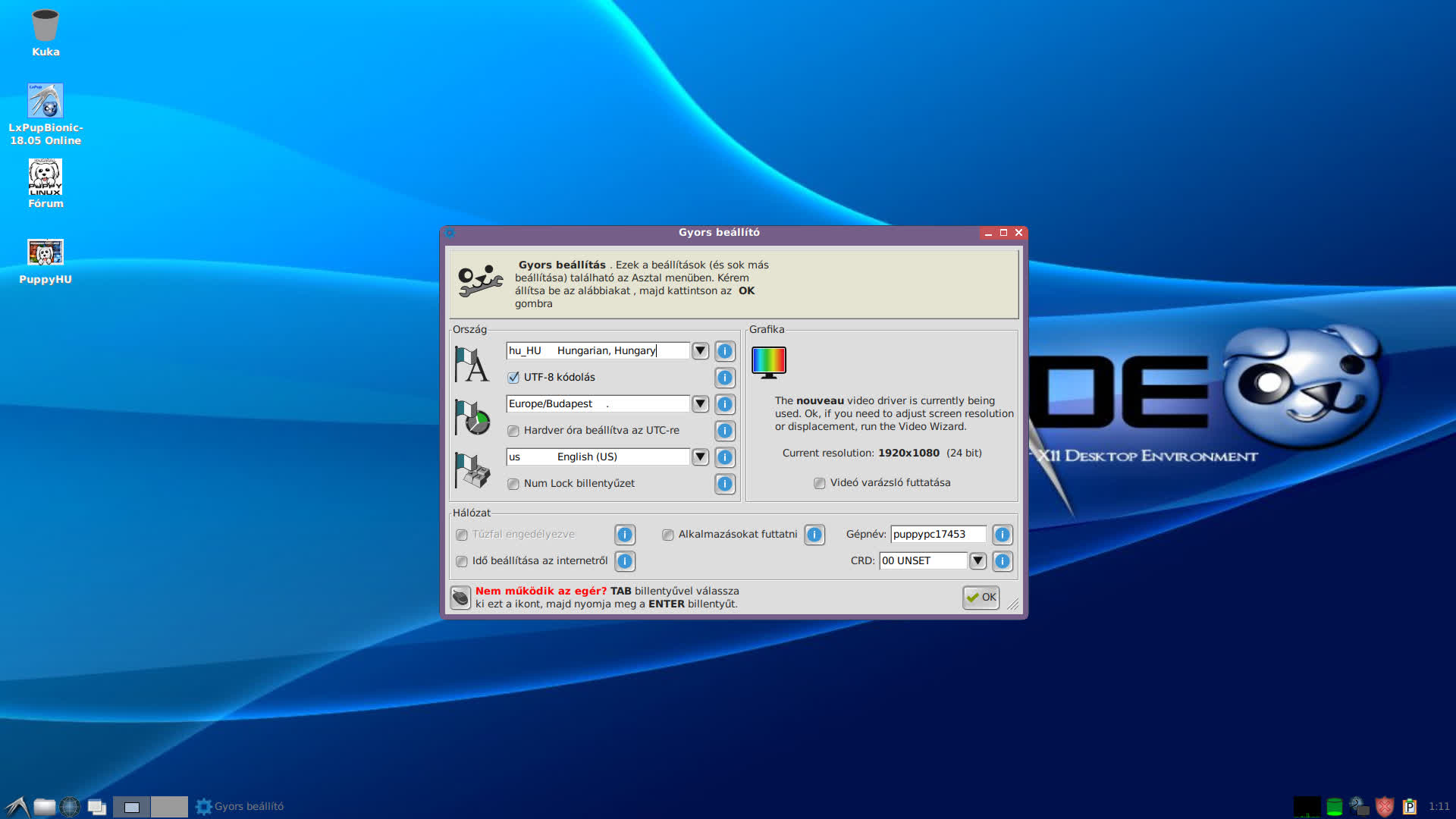1456x819 pixels.
Task: Open the firewall shield tray icon
Action: pyautogui.click(x=1385, y=807)
